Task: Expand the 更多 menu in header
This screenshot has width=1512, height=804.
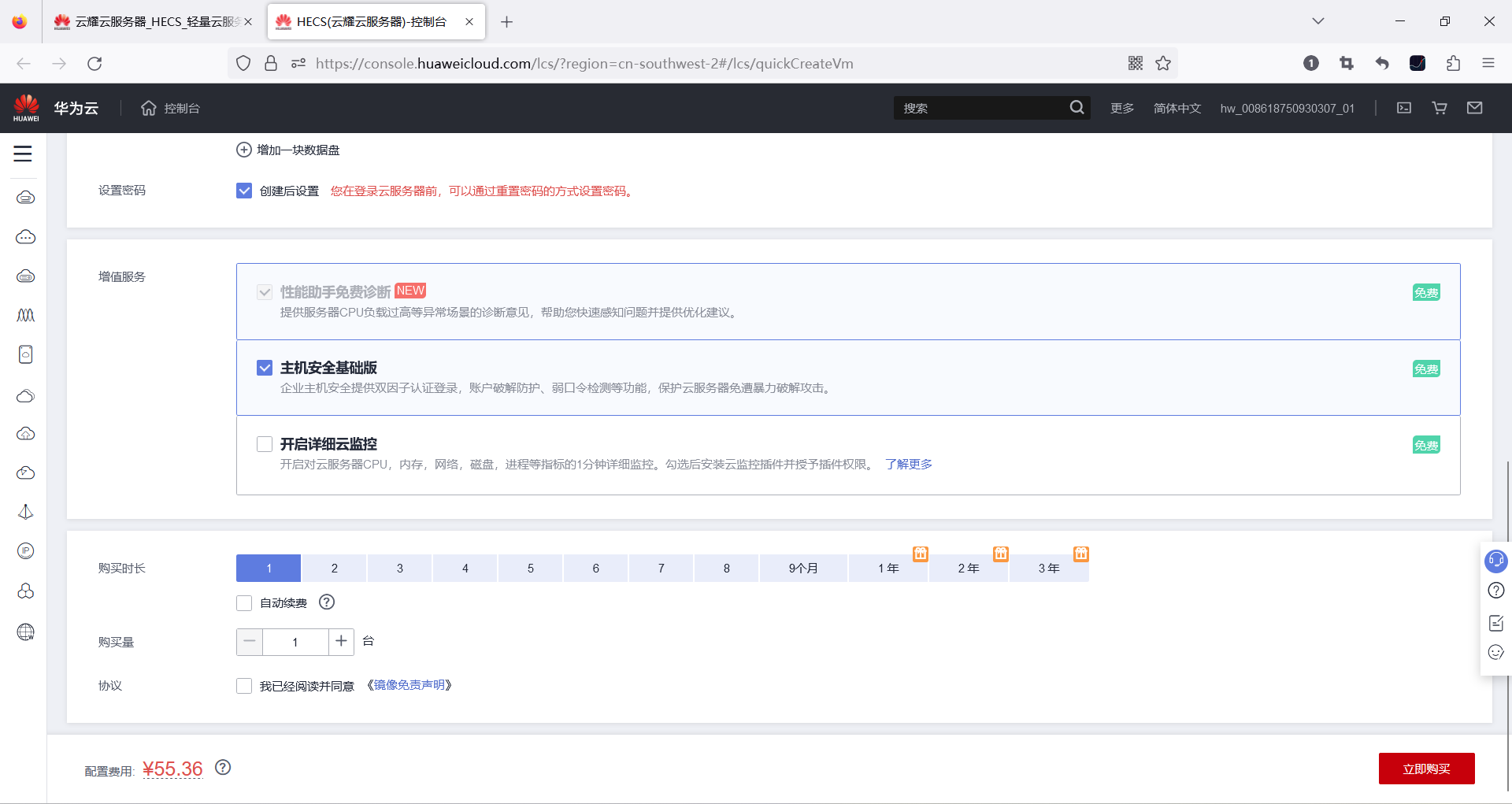Action: pos(1121,108)
